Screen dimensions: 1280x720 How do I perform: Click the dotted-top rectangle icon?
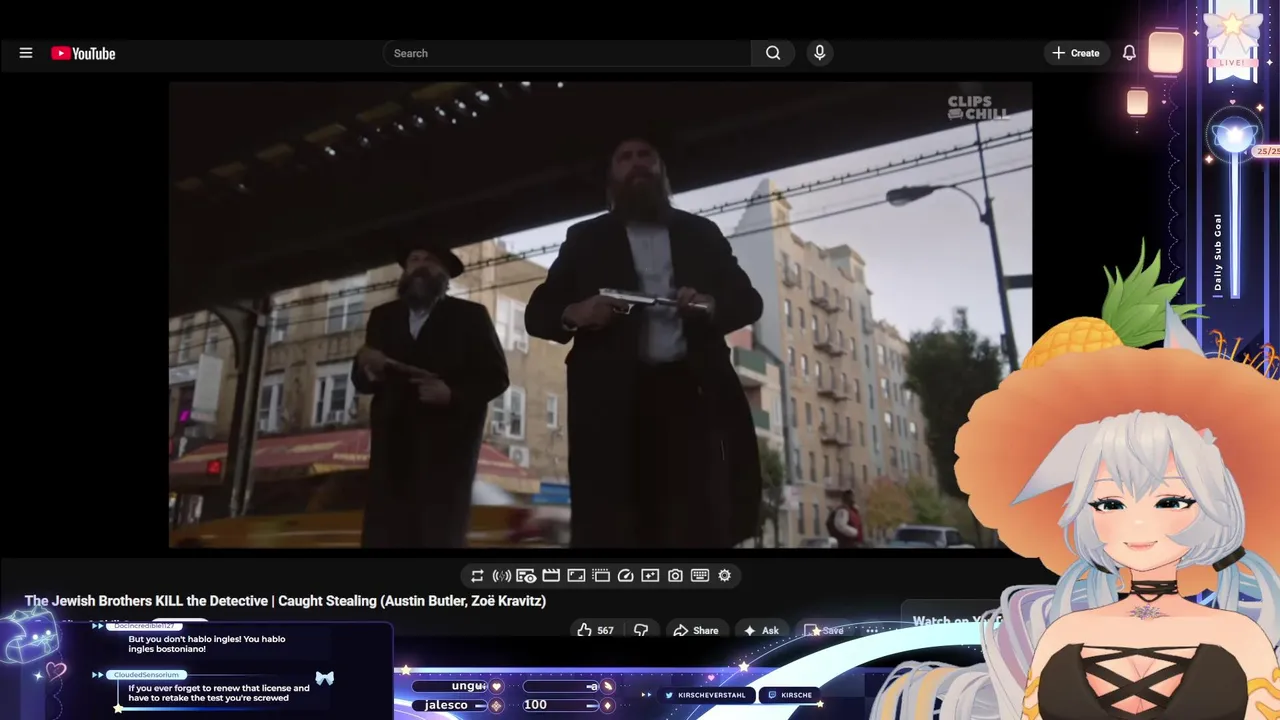click(601, 576)
